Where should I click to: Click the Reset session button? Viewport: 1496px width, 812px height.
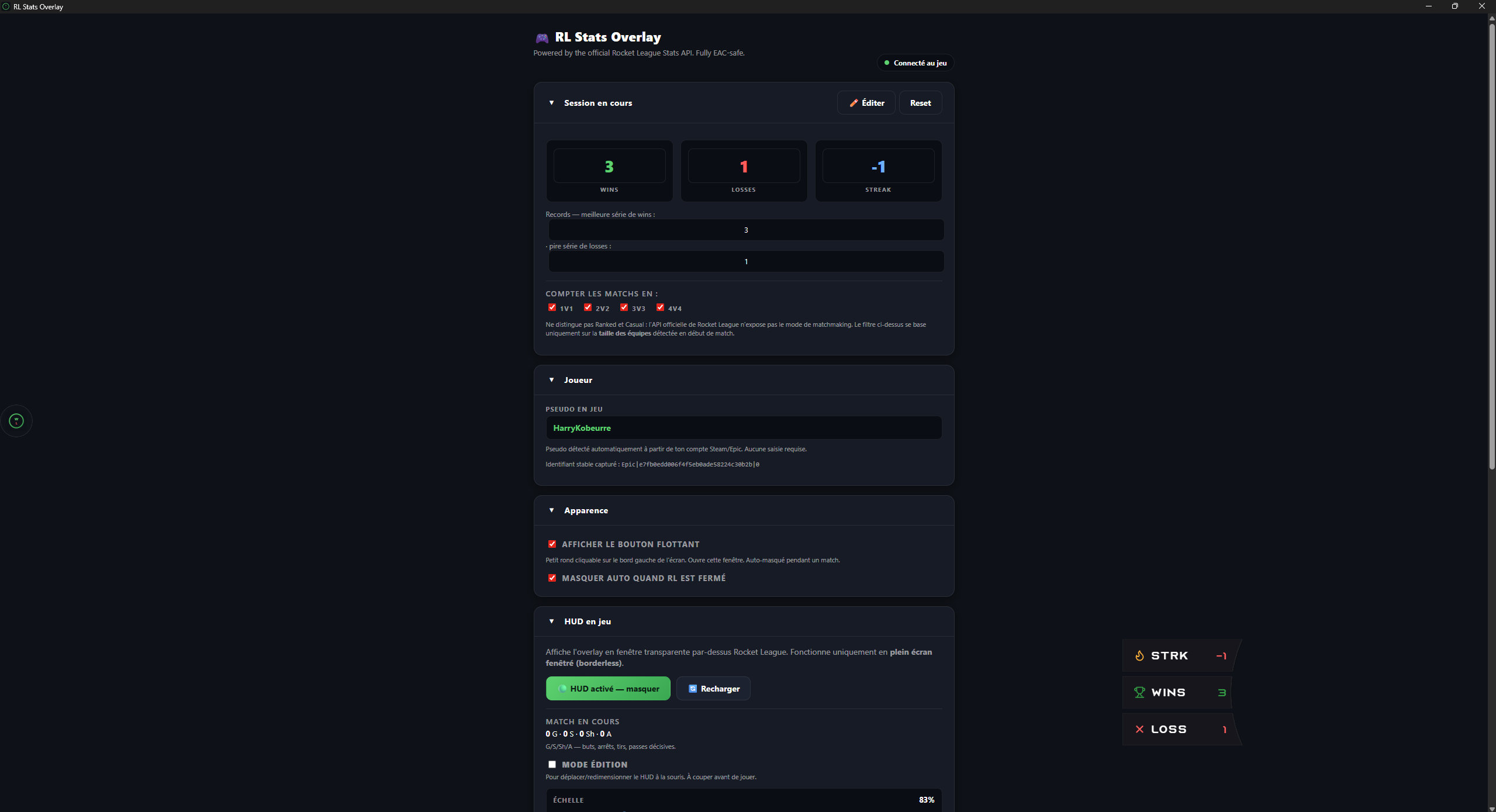(920, 103)
